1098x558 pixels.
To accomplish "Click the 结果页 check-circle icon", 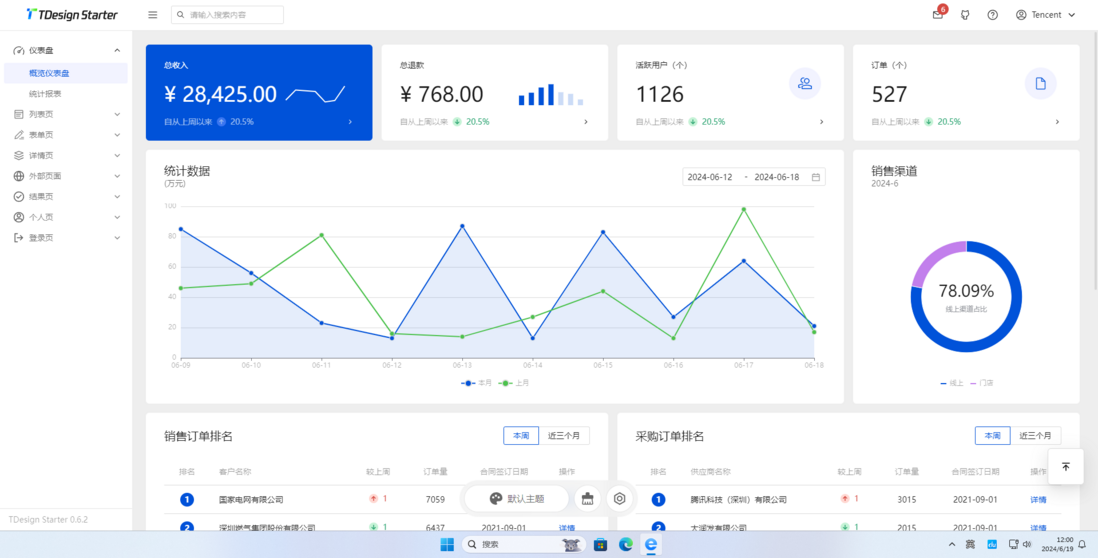I will tap(19, 197).
